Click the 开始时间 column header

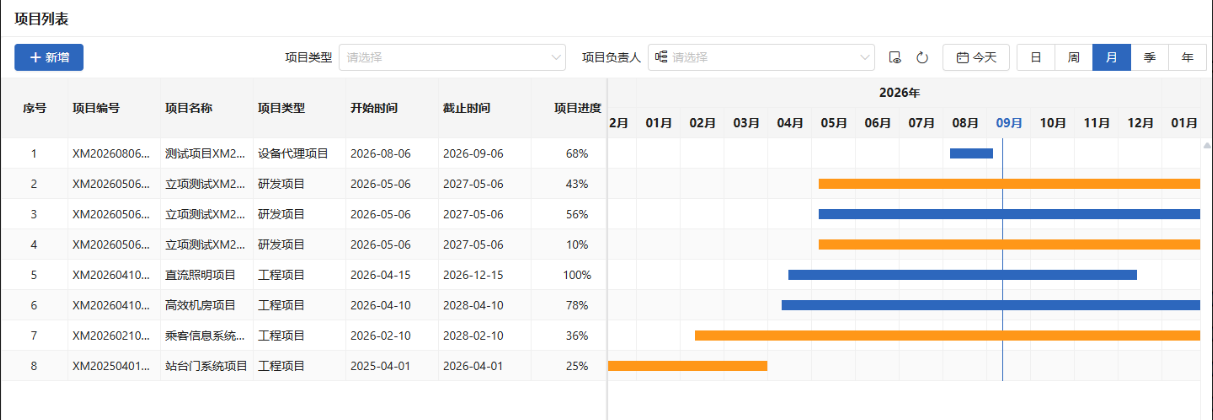pyautogui.click(x=374, y=108)
